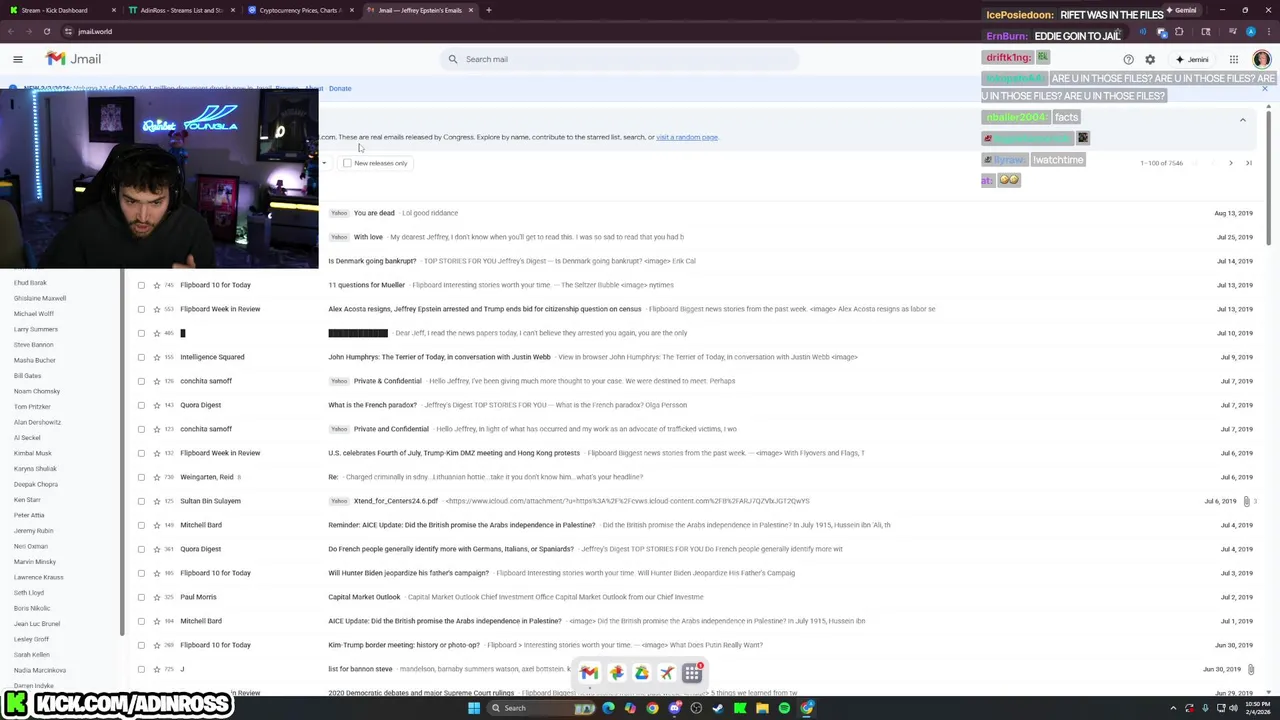The height and width of the screenshot is (720, 1280).
Task: Select the Flipboard 10 for Today Jul 13 checkbox
Action: [141, 285]
